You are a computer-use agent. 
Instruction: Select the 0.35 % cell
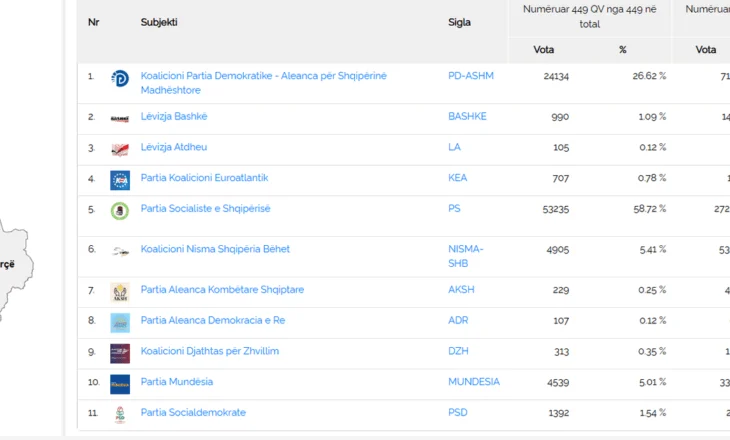pos(652,352)
